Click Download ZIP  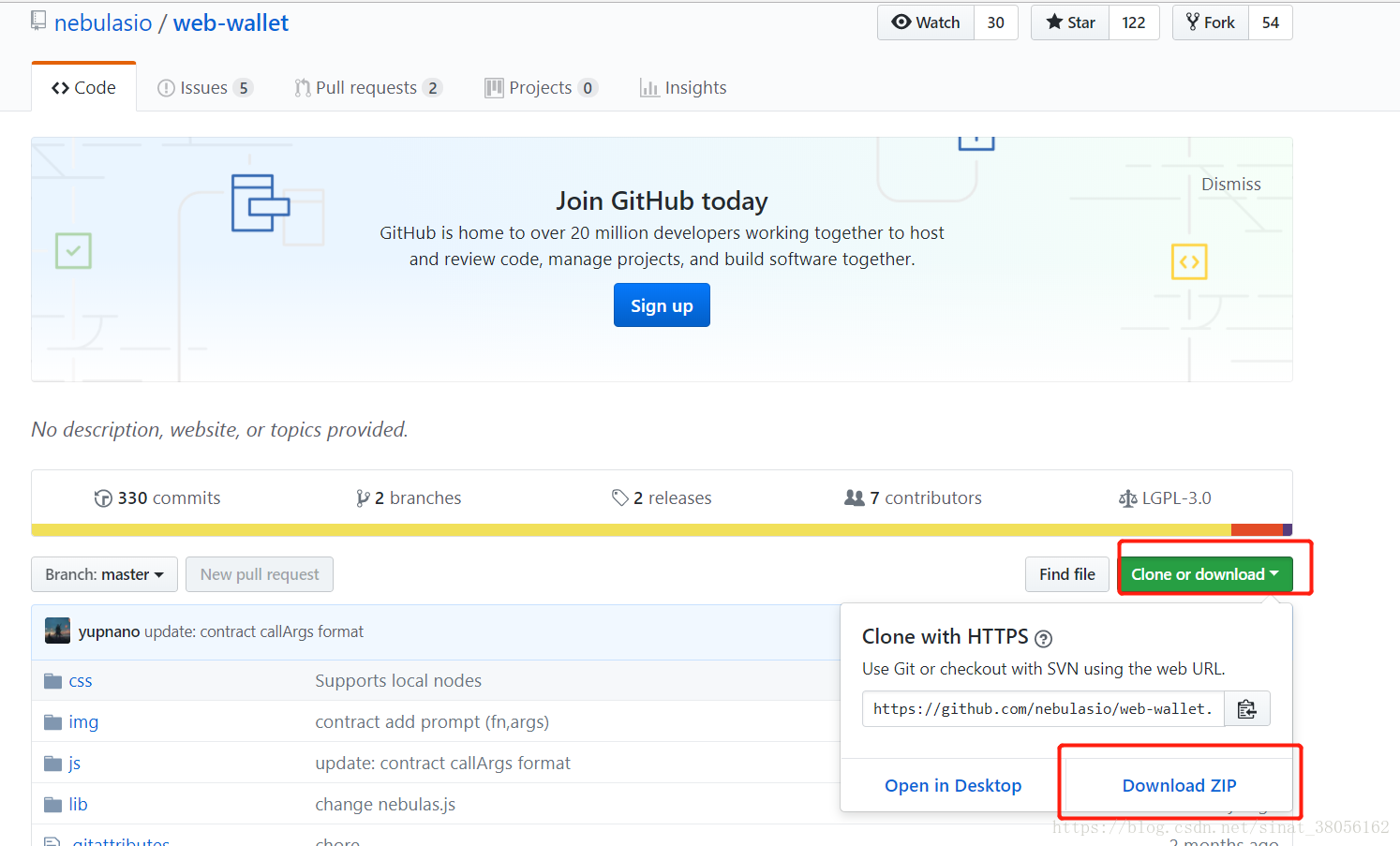(1180, 786)
